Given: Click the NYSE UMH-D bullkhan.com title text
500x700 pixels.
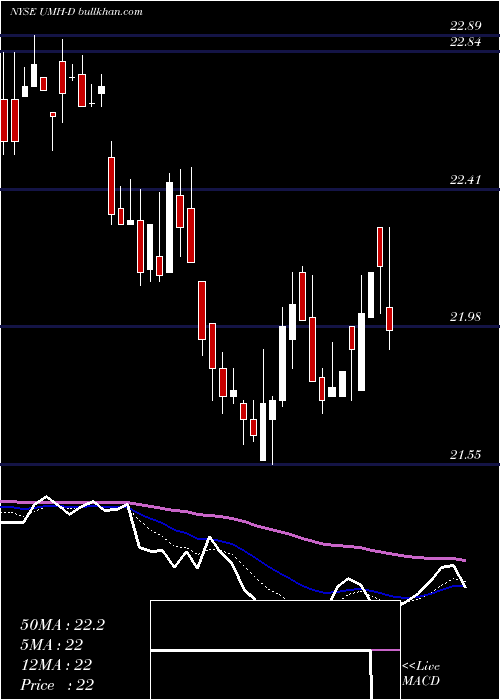Looking at the screenshot, I should click(x=76, y=12).
